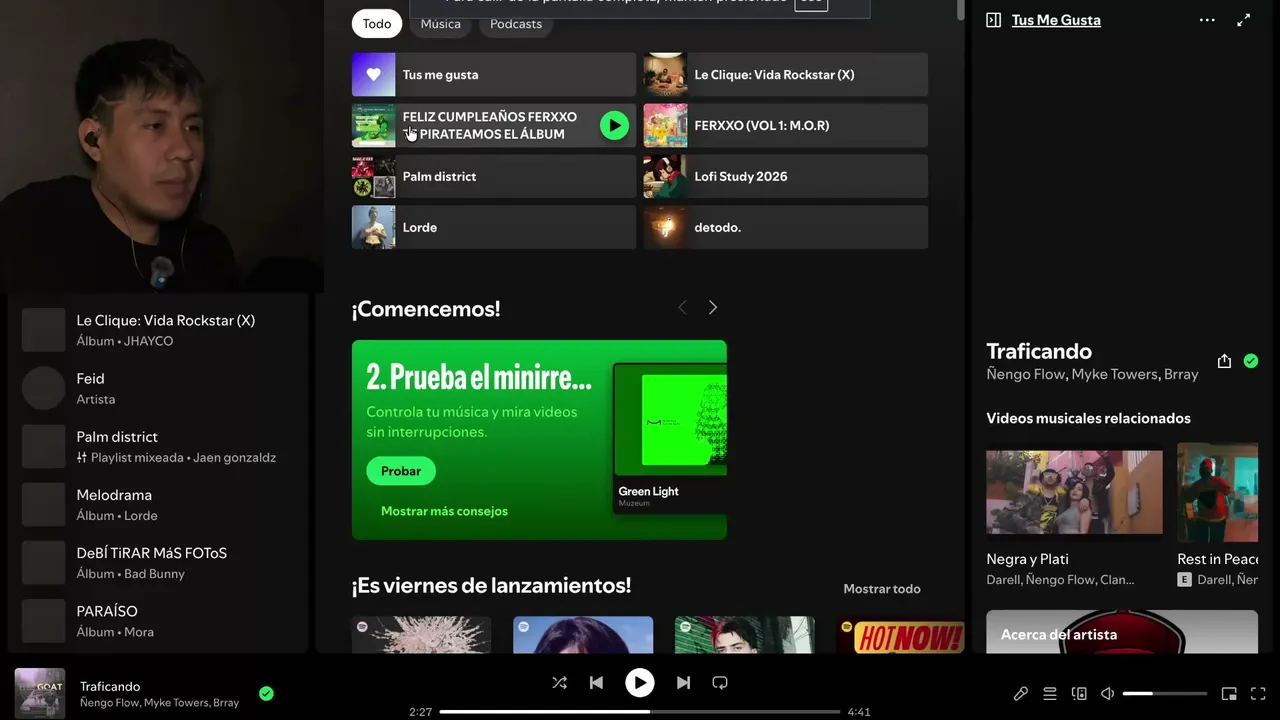Screen dimensions: 1280x720
Task: Open the Acerca del artista card
Action: 1122,632
